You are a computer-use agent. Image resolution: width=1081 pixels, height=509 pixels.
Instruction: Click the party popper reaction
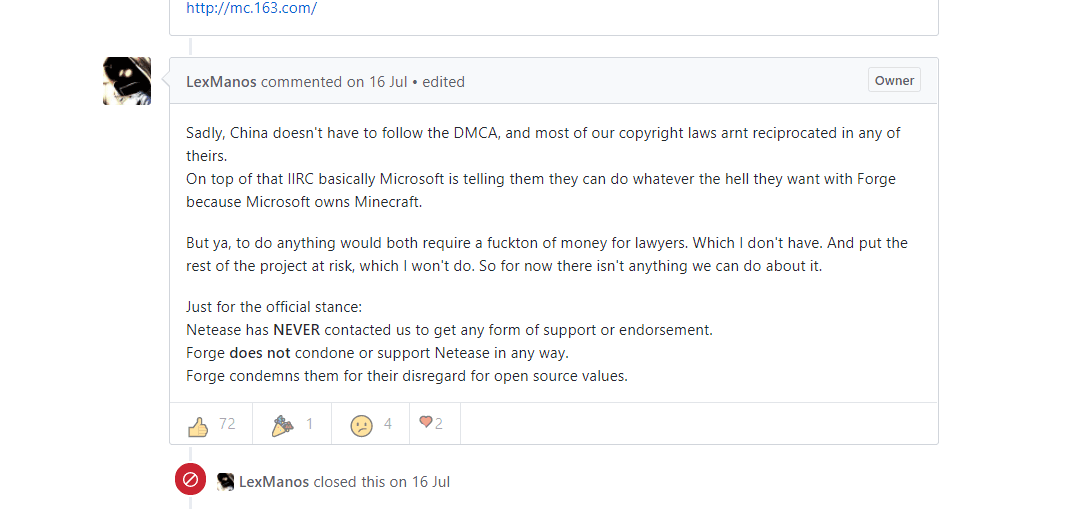coord(292,424)
